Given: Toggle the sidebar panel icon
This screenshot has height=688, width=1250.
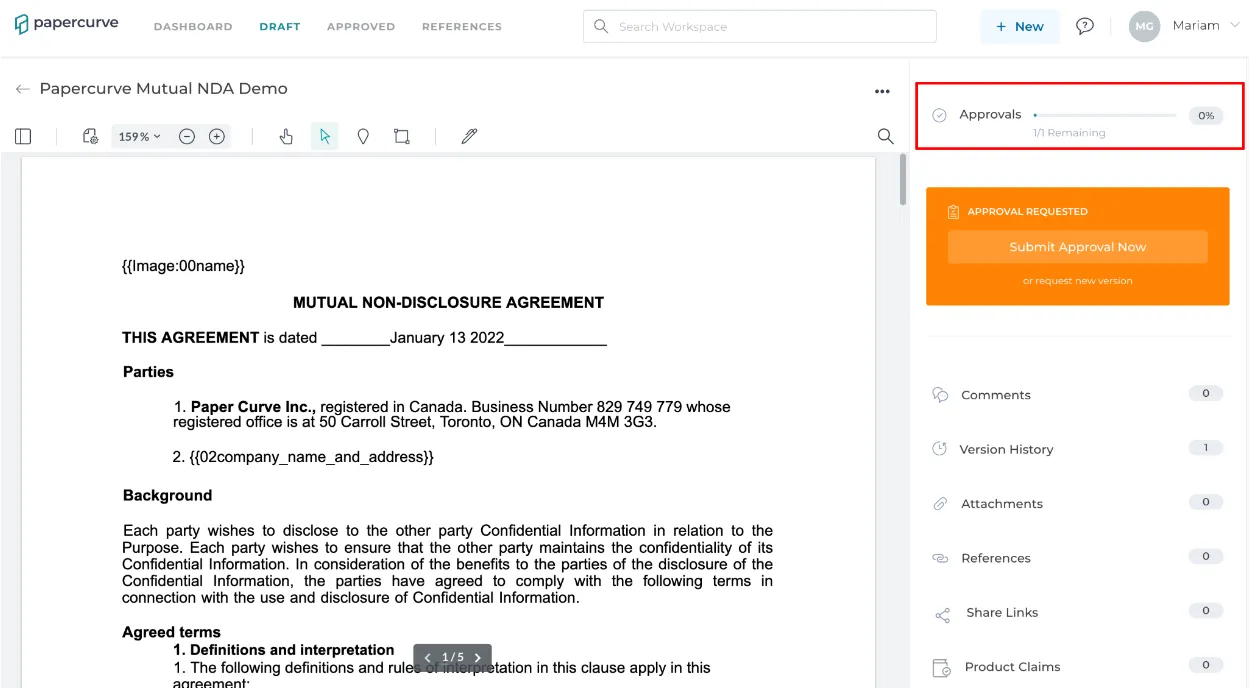Looking at the screenshot, I should (23, 136).
